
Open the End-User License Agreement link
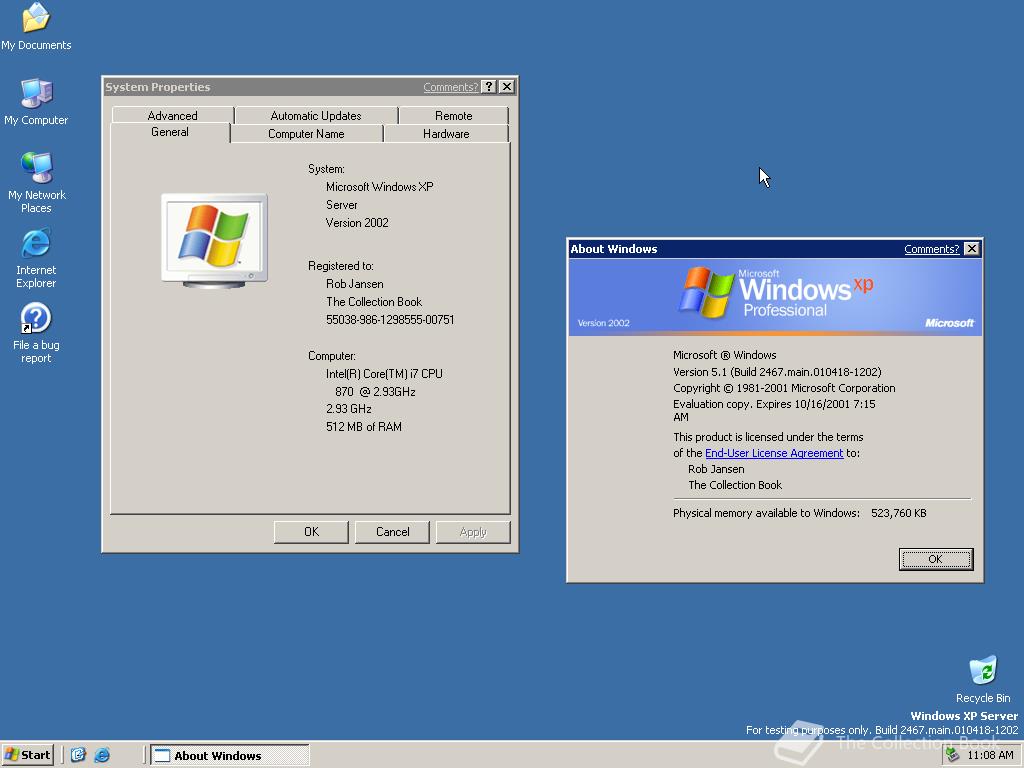tap(774, 453)
